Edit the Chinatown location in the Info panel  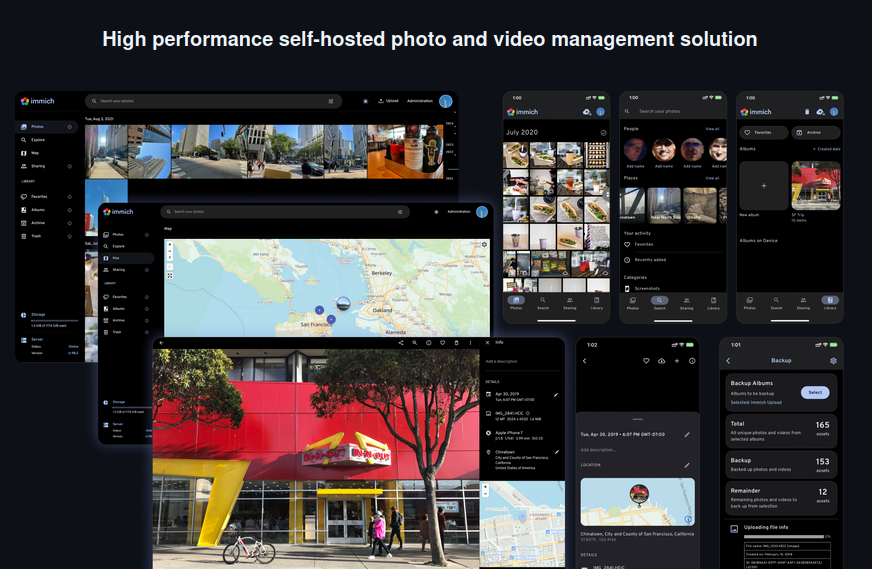tap(556, 452)
